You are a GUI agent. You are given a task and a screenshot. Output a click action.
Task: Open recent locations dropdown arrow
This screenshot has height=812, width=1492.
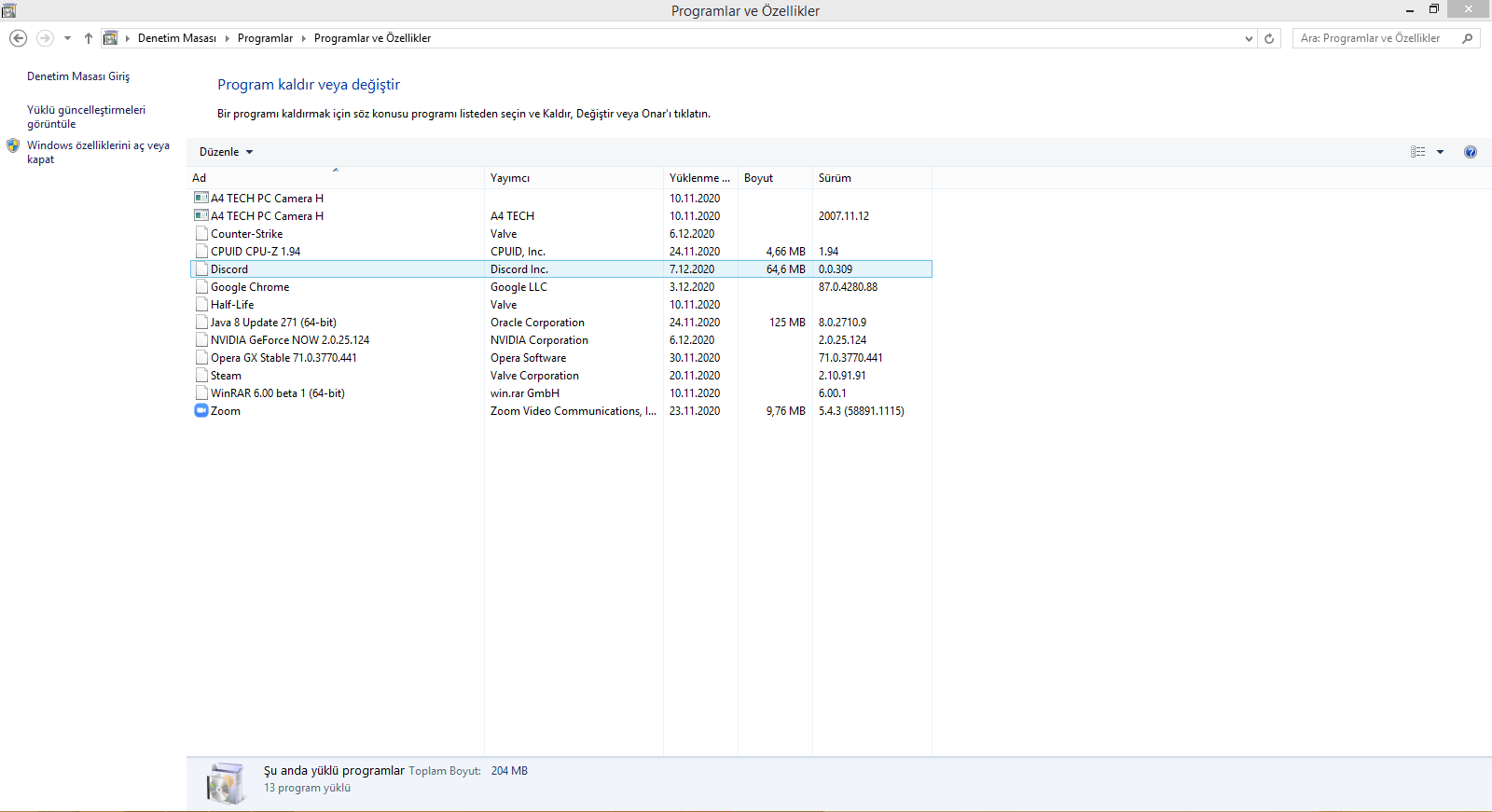(67, 38)
